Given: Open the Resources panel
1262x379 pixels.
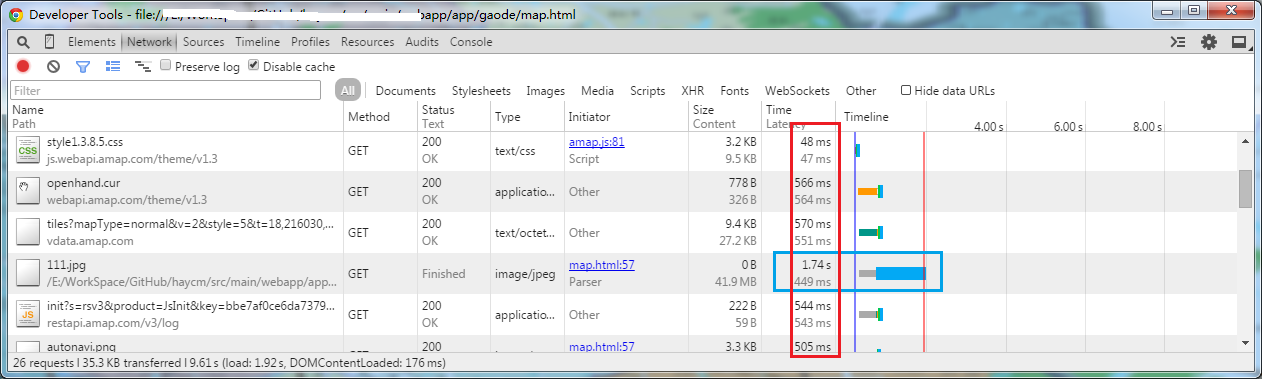Looking at the screenshot, I should [367, 42].
